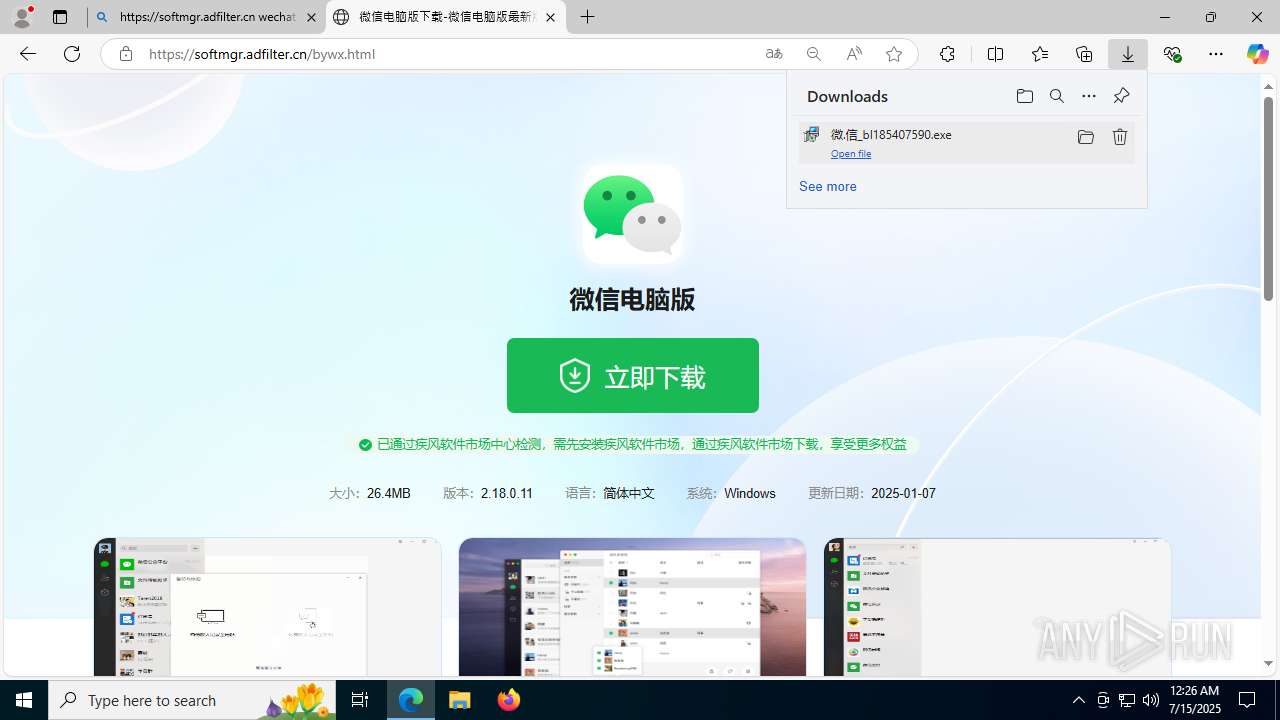Open the Windows Start menu

point(24,700)
